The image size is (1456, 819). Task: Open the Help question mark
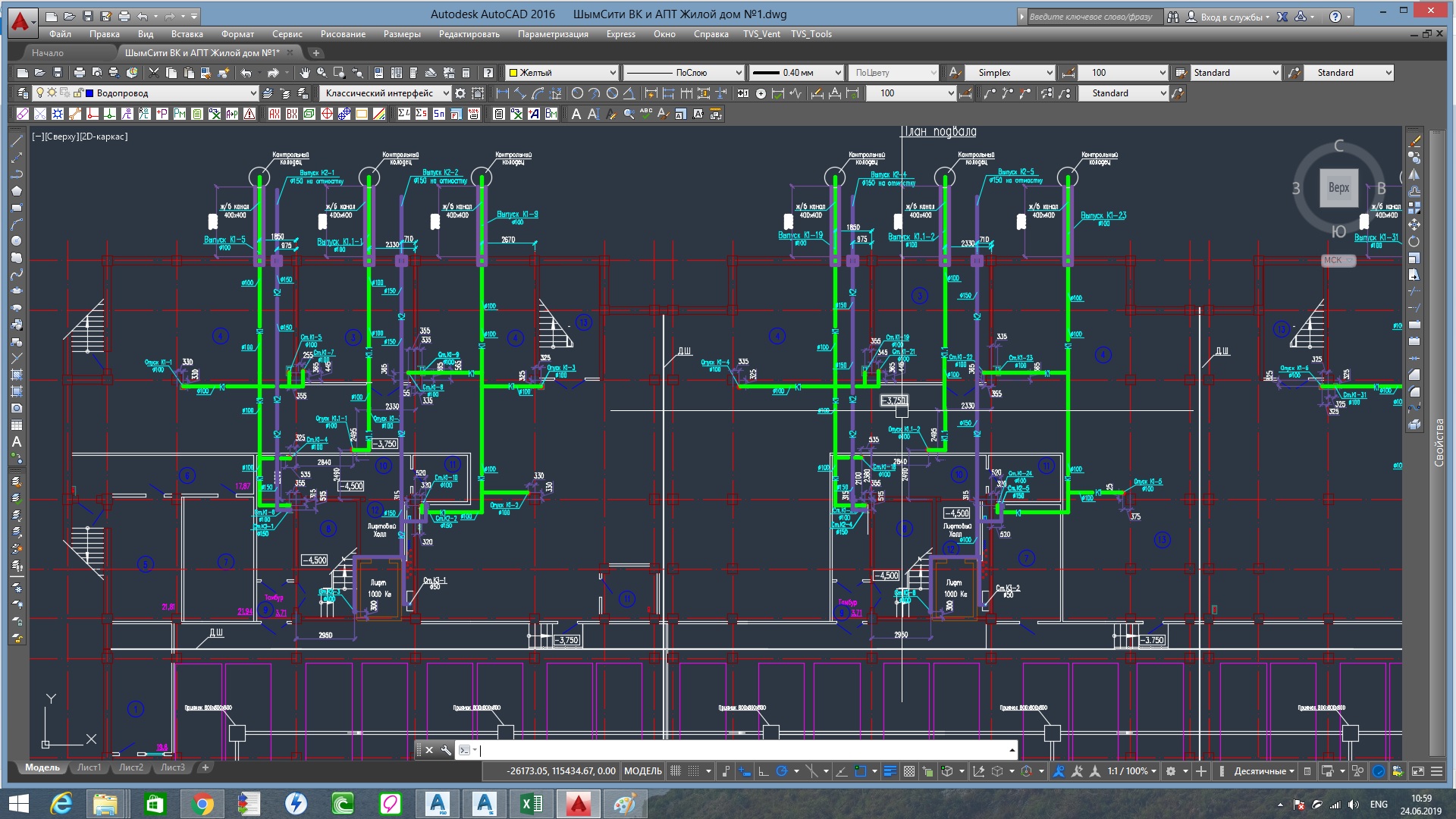pos(488,73)
